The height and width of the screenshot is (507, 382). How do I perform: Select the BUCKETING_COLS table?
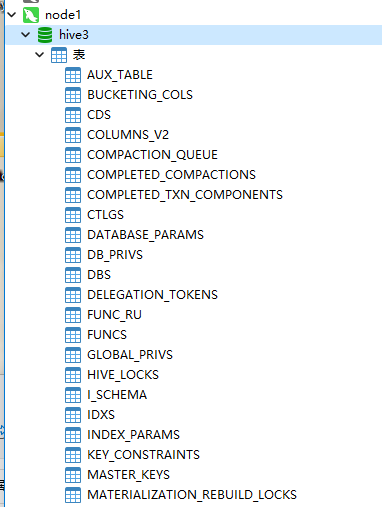(x=140, y=95)
